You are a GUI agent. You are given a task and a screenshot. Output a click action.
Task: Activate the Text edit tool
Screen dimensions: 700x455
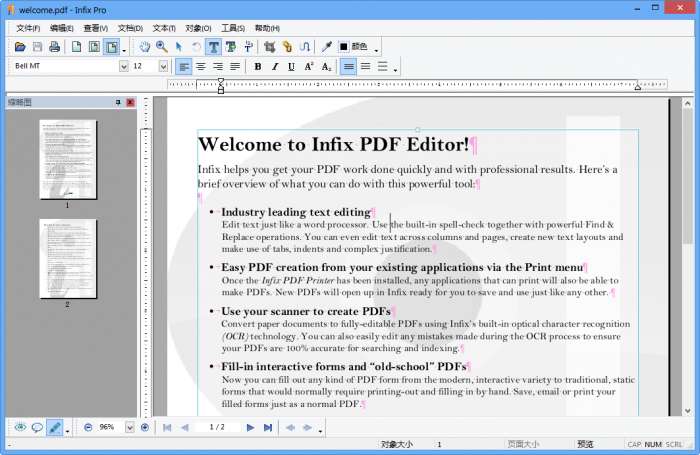point(214,47)
